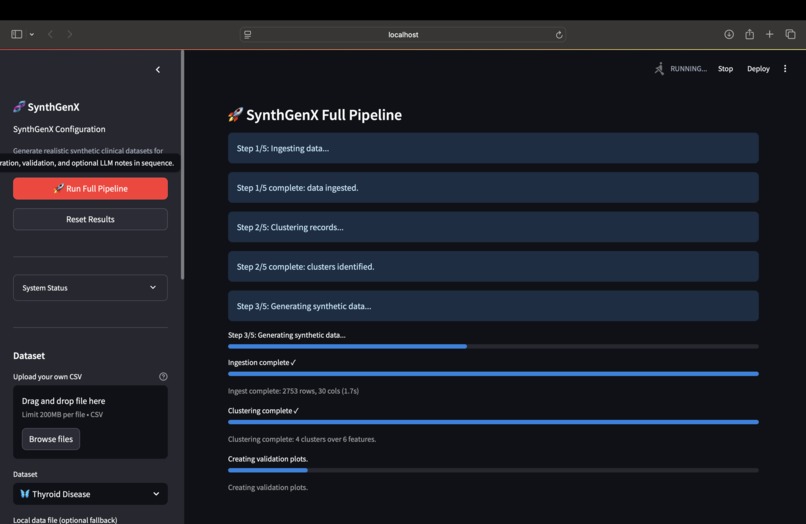Go back with Safari's back arrow

tap(50, 34)
